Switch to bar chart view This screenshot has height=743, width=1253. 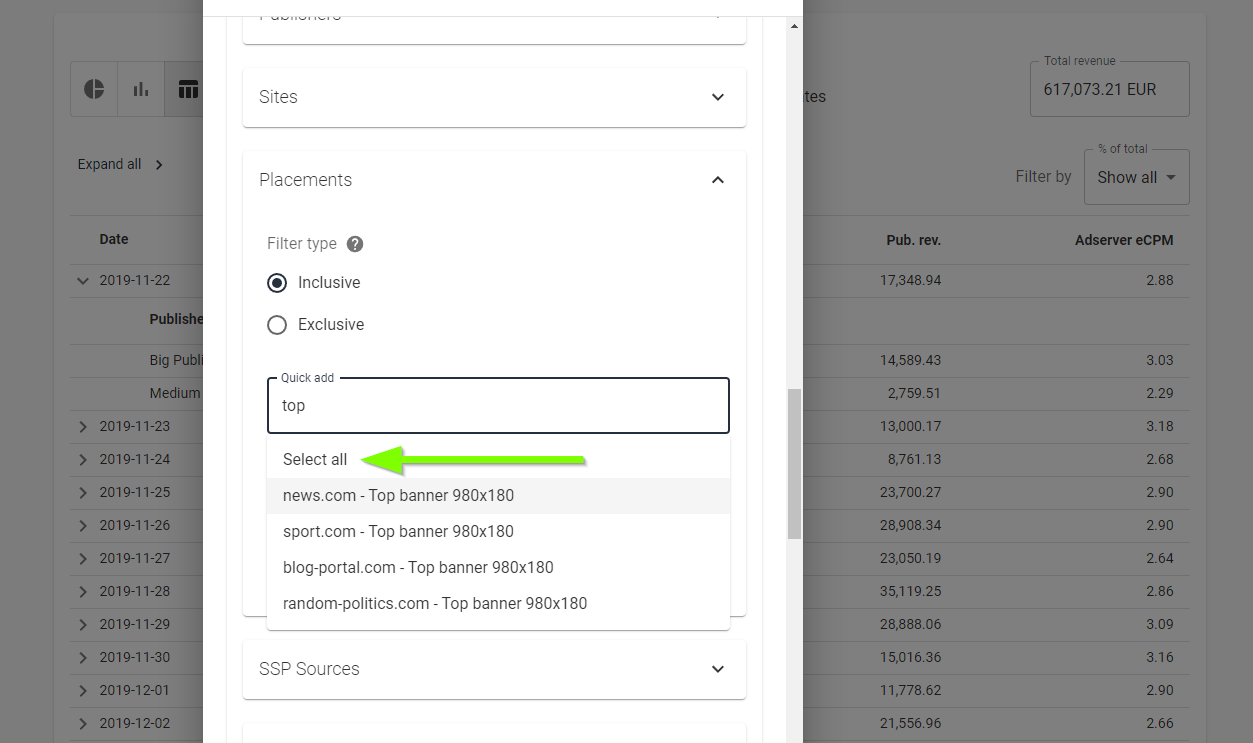[141, 89]
